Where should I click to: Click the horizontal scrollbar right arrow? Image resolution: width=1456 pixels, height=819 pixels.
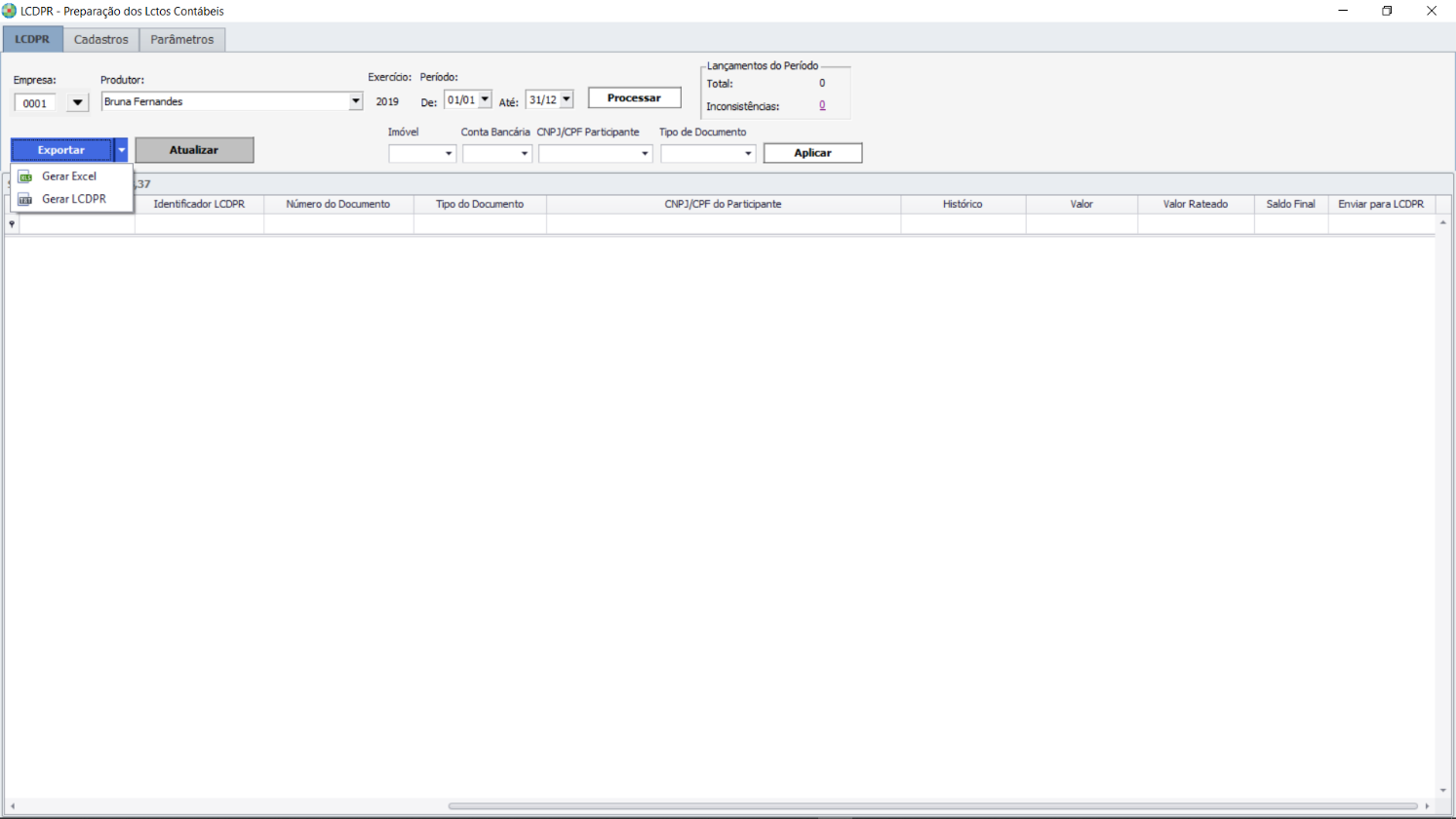(1427, 806)
